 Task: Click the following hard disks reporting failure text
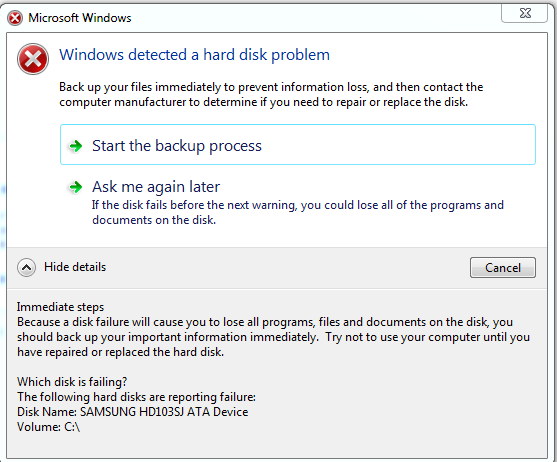point(136,397)
